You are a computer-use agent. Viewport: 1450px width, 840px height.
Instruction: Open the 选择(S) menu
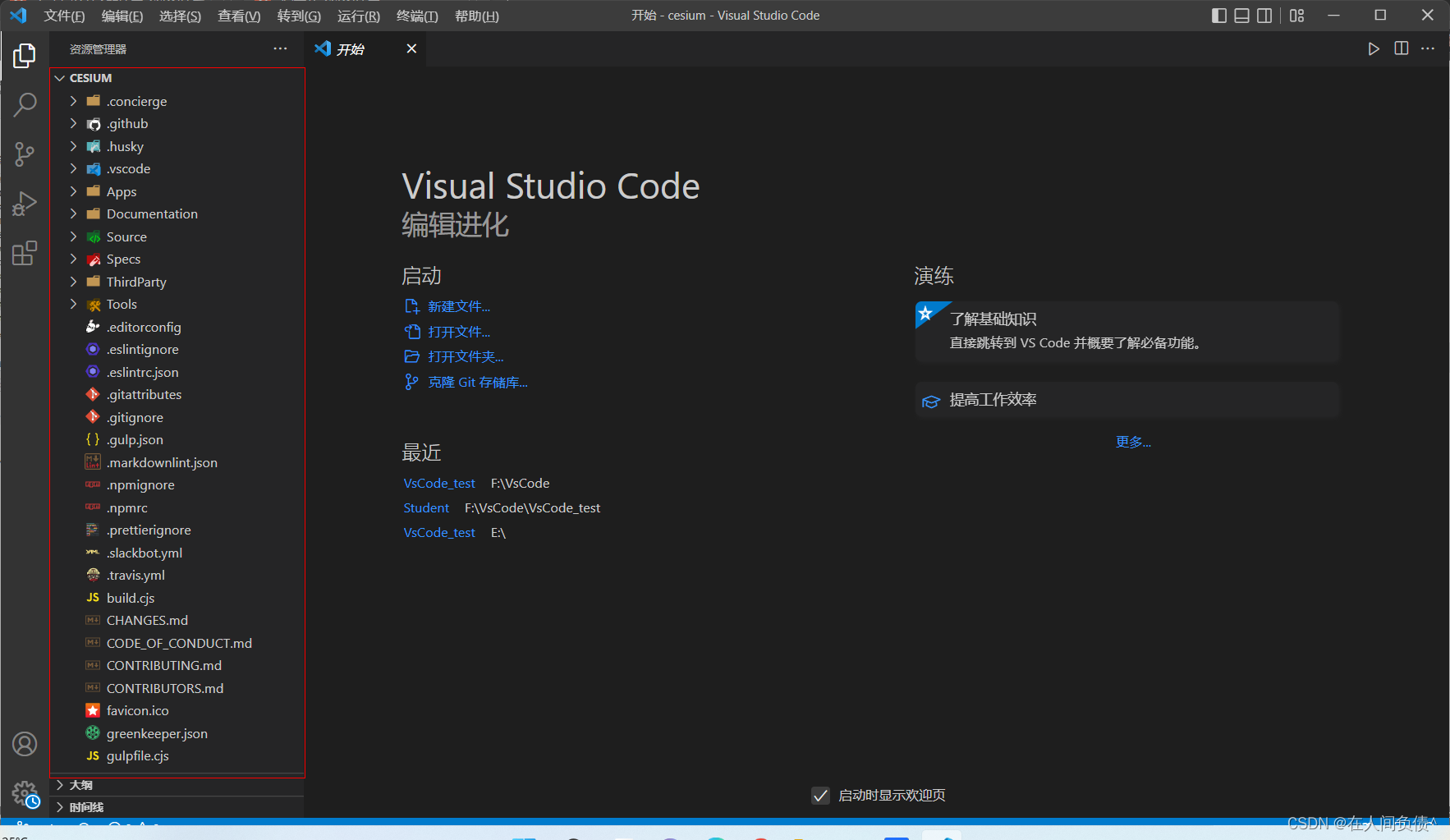click(x=180, y=16)
